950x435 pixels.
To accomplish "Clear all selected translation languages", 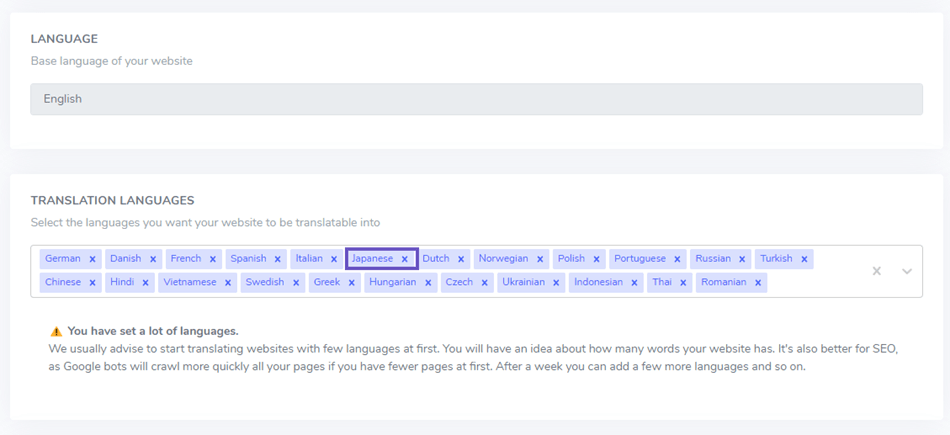I will point(876,271).
